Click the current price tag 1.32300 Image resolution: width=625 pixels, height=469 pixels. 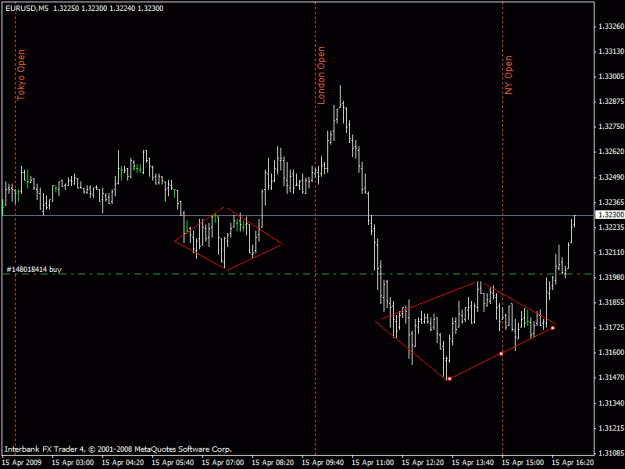611,215
